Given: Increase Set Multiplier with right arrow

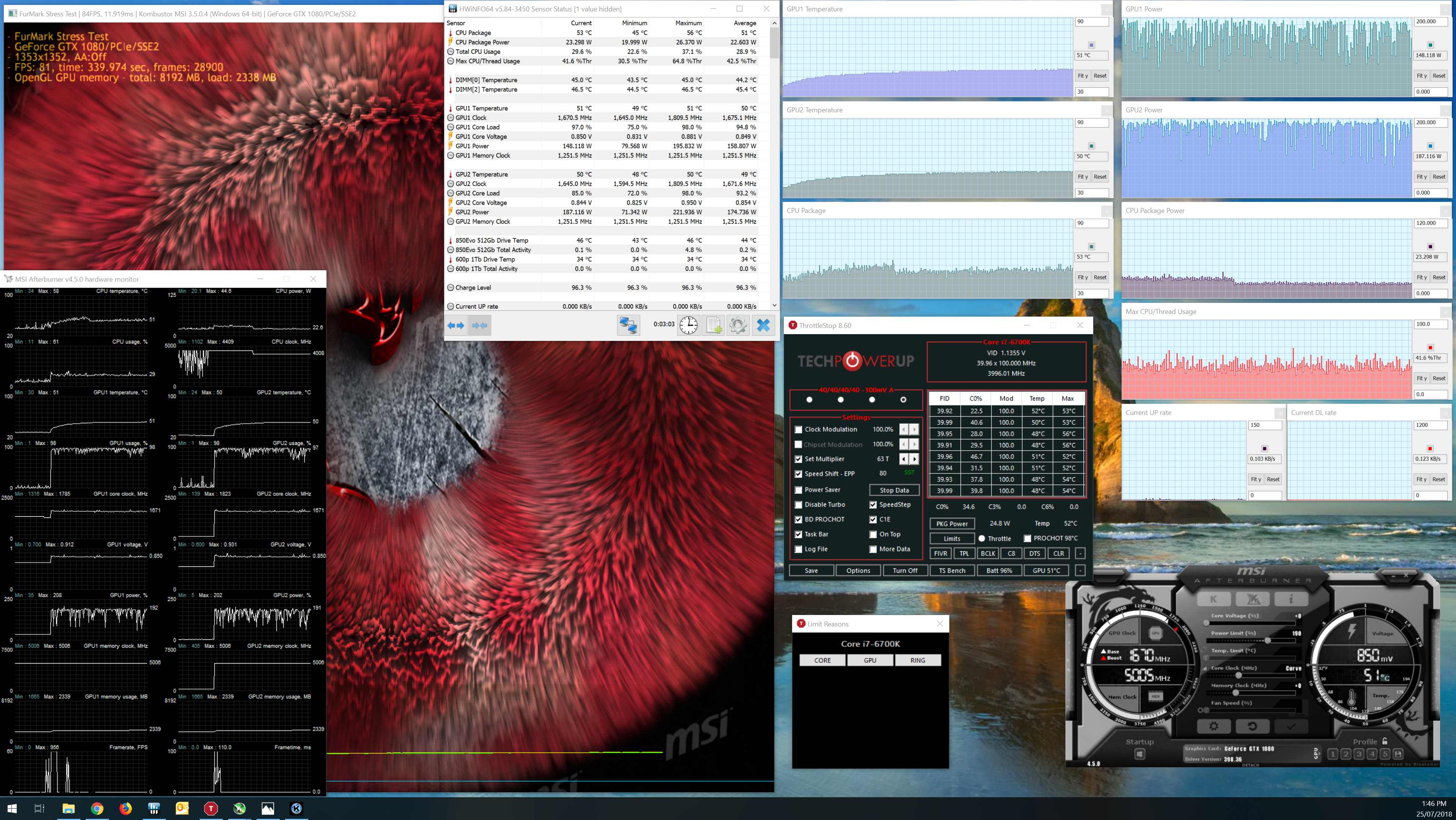Looking at the screenshot, I should coord(914,459).
